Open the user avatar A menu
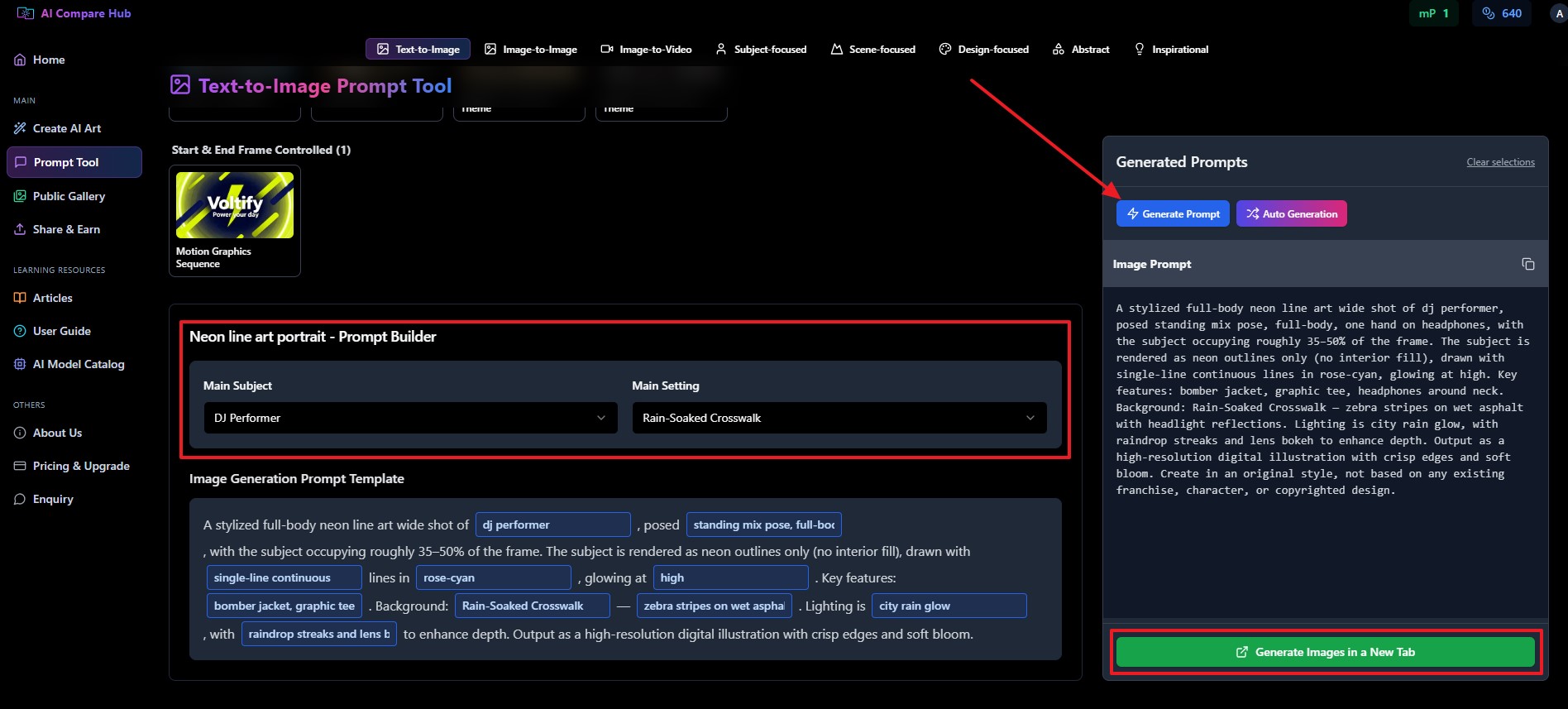The height and width of the screenshot is (709, 1568). pos(1559,13)
